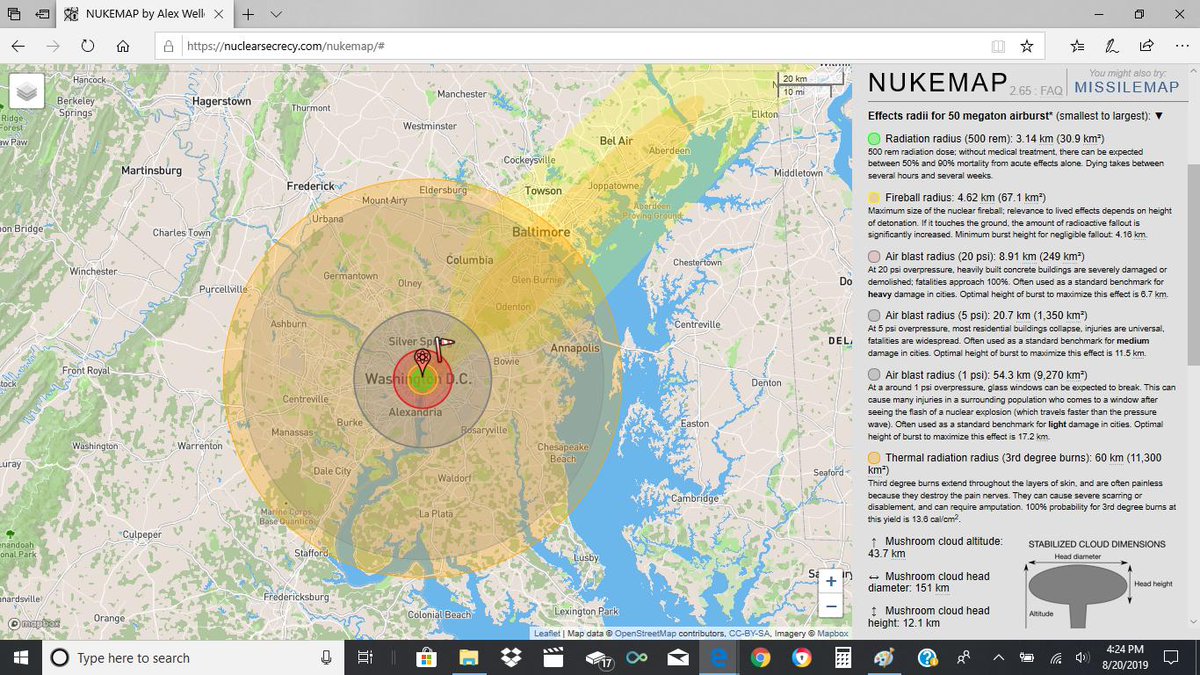Click the Frederick map label
Viewport: 1200px width, 675px height.
[x=311, y=186]
